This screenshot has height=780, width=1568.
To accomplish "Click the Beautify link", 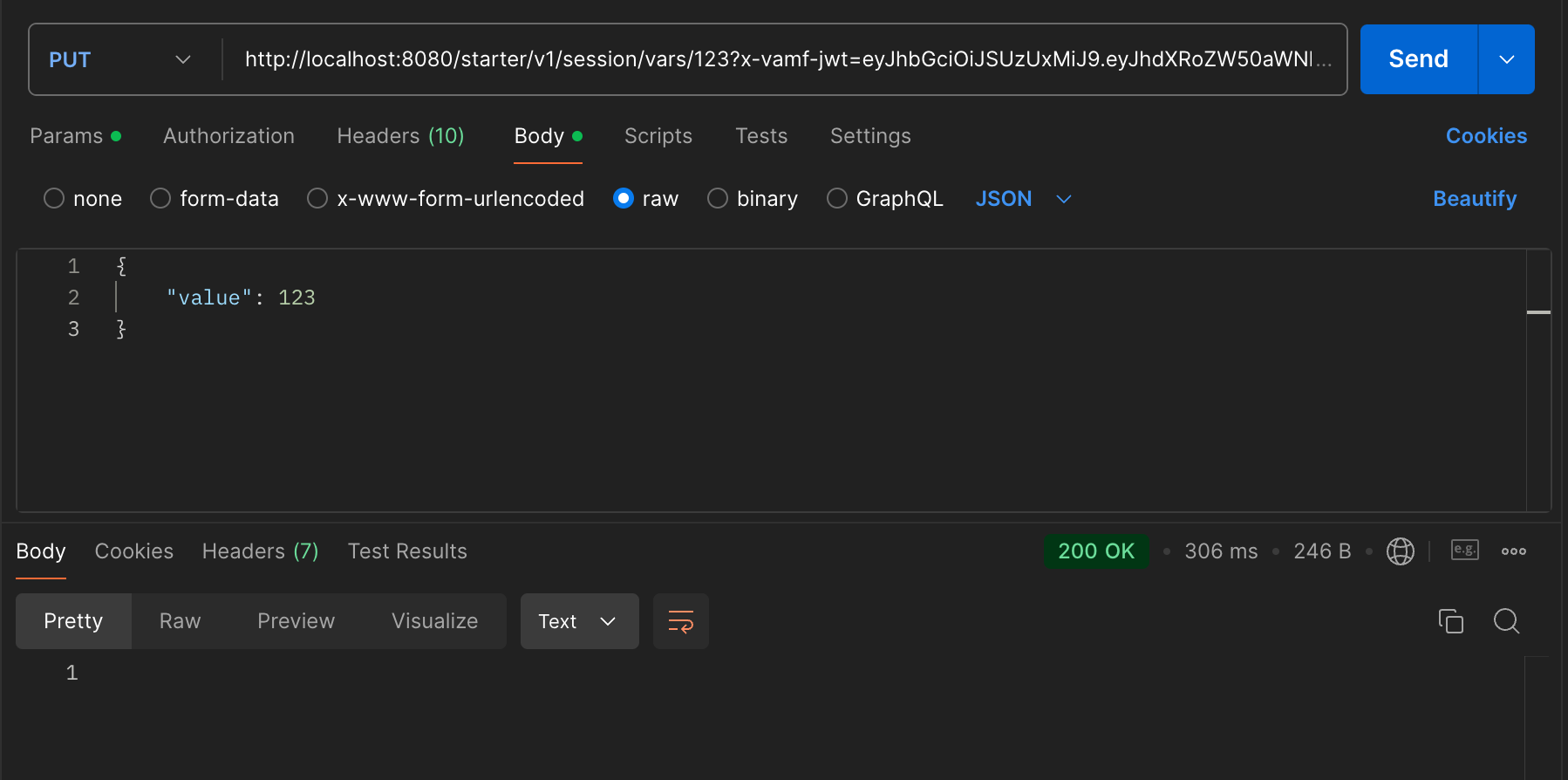I will tap(1474, 199).
